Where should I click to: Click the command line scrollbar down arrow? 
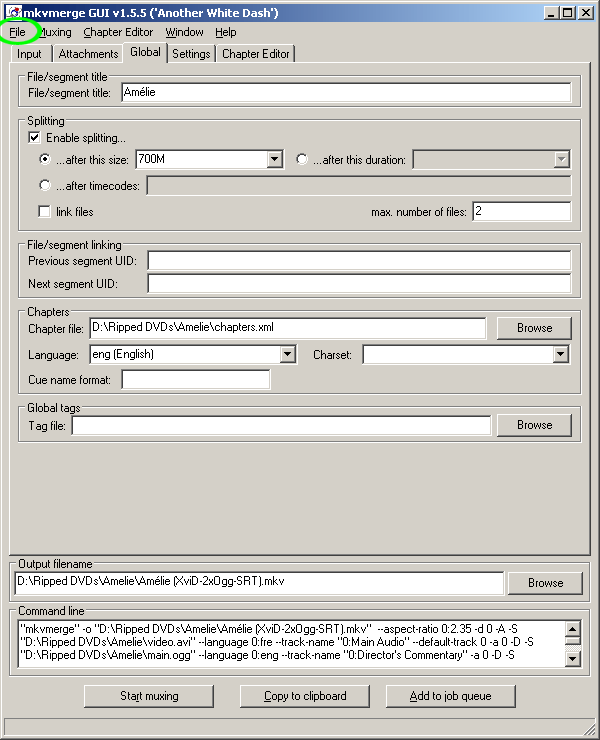[x=572, y=659]
